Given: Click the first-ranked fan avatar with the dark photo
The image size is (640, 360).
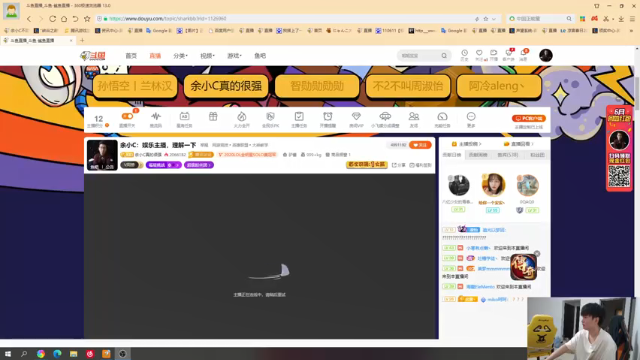Looking at the screenshot, I should click(x=459, y=185).
